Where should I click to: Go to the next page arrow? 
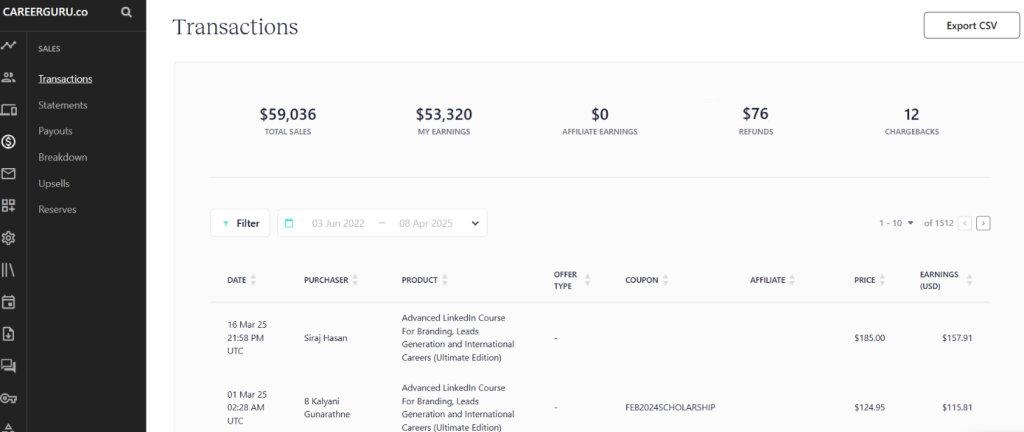pyautogui.click(x=983, y=223)
